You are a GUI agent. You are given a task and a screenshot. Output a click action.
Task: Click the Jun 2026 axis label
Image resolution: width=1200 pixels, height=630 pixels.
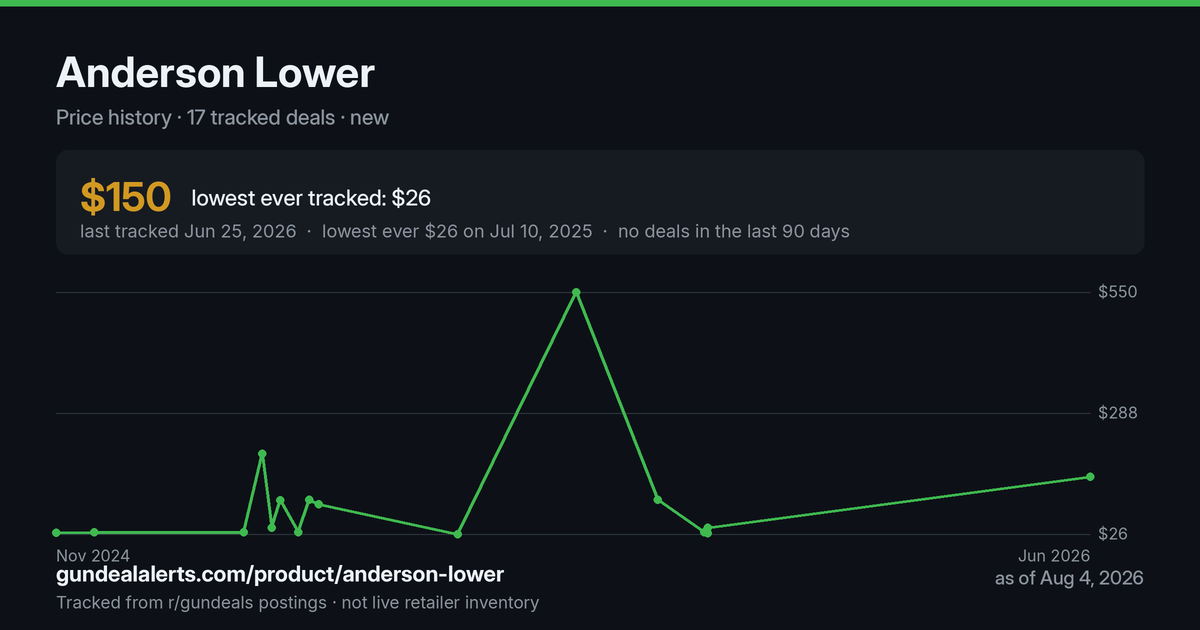[1054, 555]
